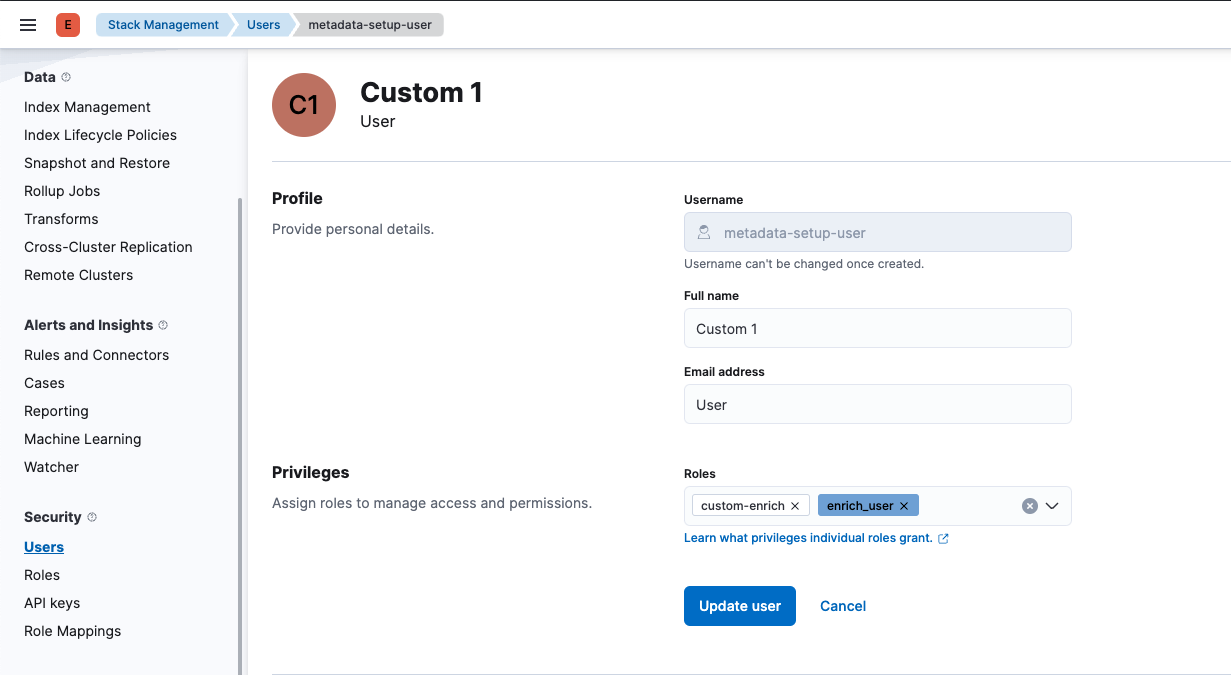Open Transforms in sidebar
Screen dimensions: 1231x675
61,219
